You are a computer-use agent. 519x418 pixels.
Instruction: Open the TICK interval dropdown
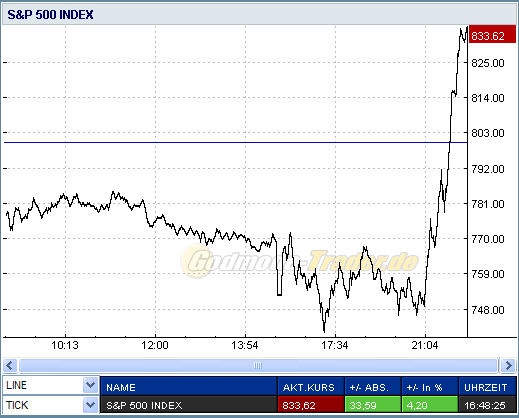[x=51, y=405]
